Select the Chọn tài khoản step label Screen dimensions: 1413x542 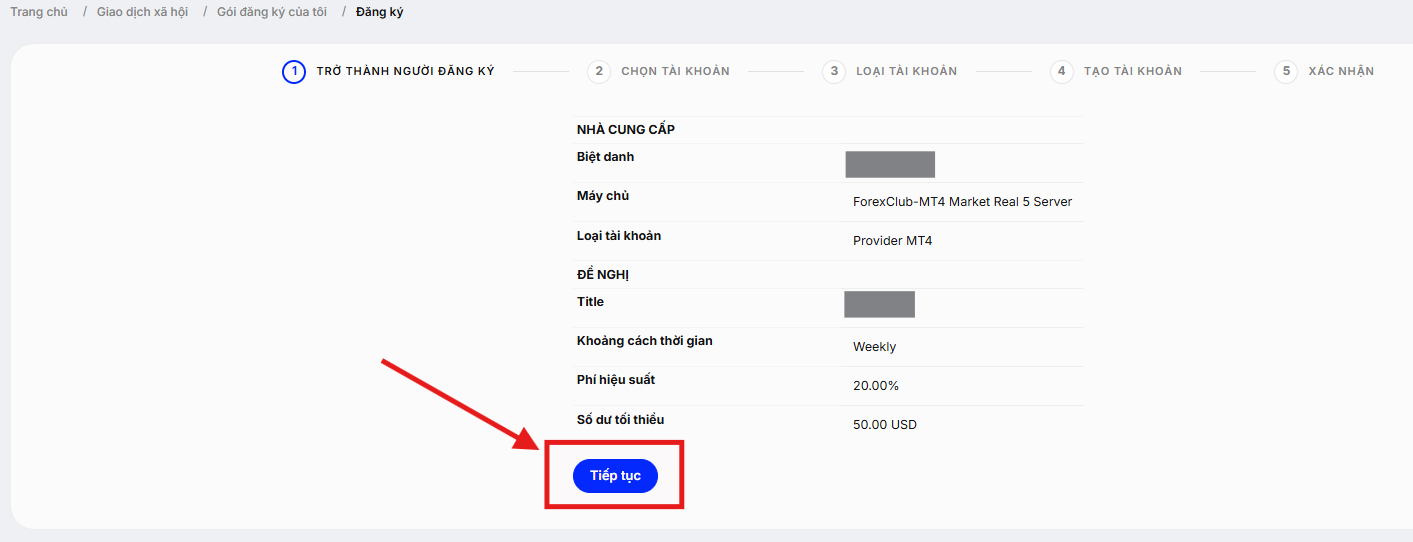coord(675,71)
